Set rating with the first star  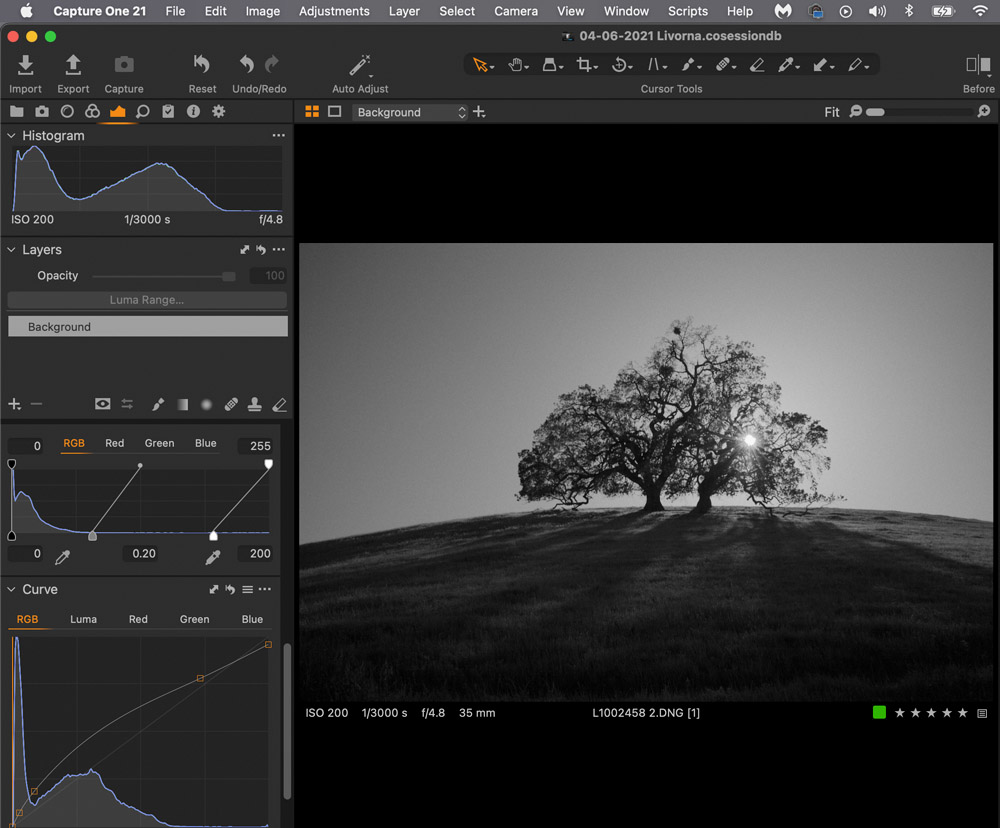tap(900, 713)
